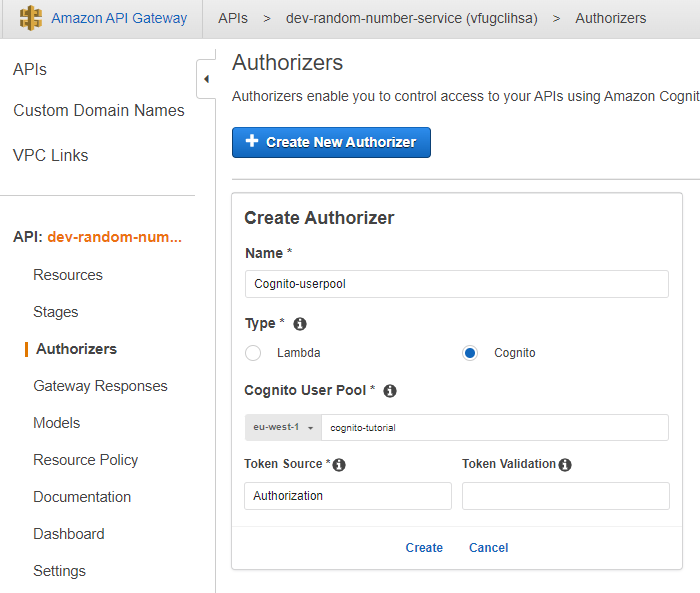Click Amazon API Gateway header link
The height and width of the screenshot is (593, 700).
[119, 18]
